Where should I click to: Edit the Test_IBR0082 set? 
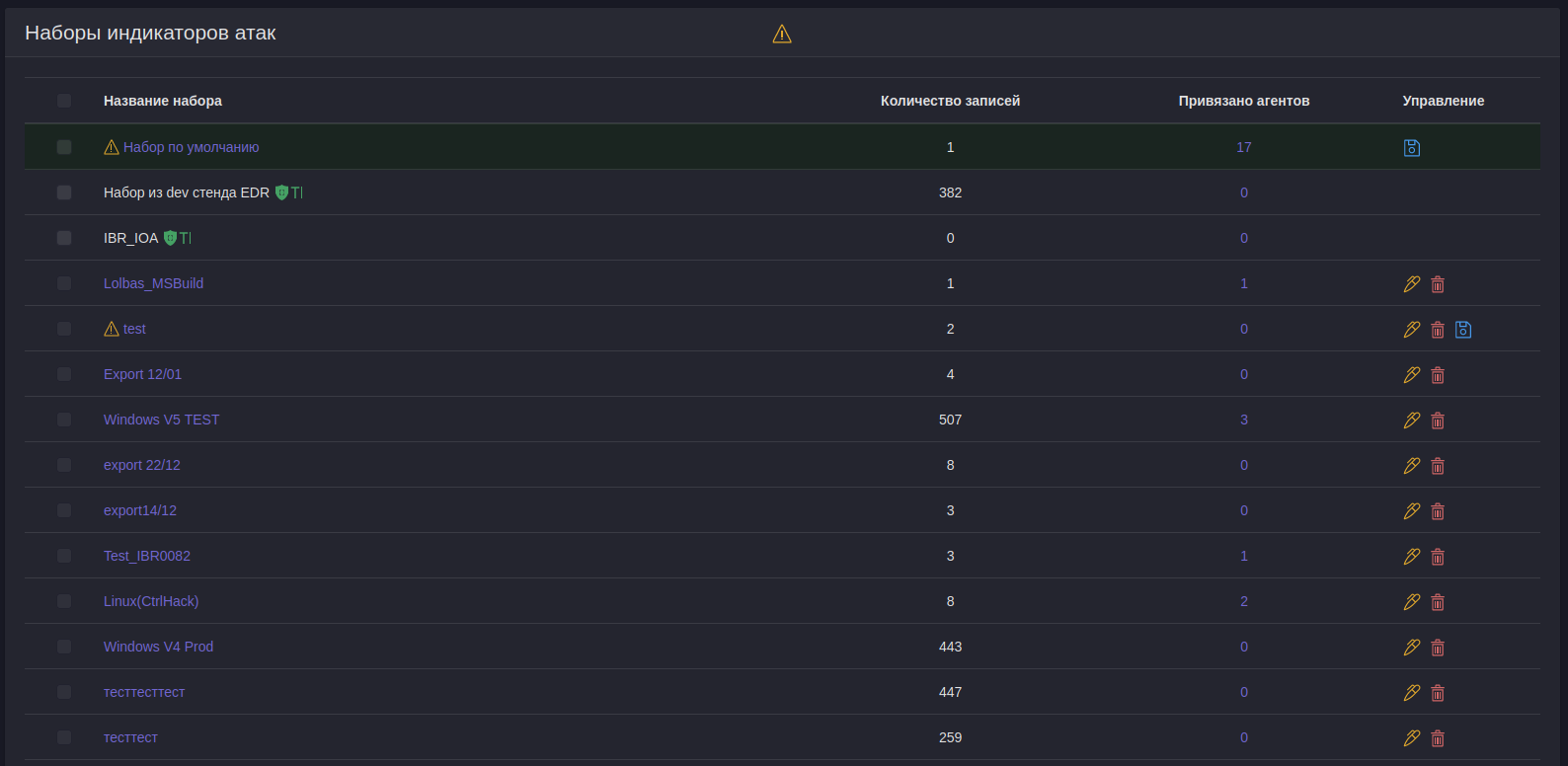click(1412, 557)
